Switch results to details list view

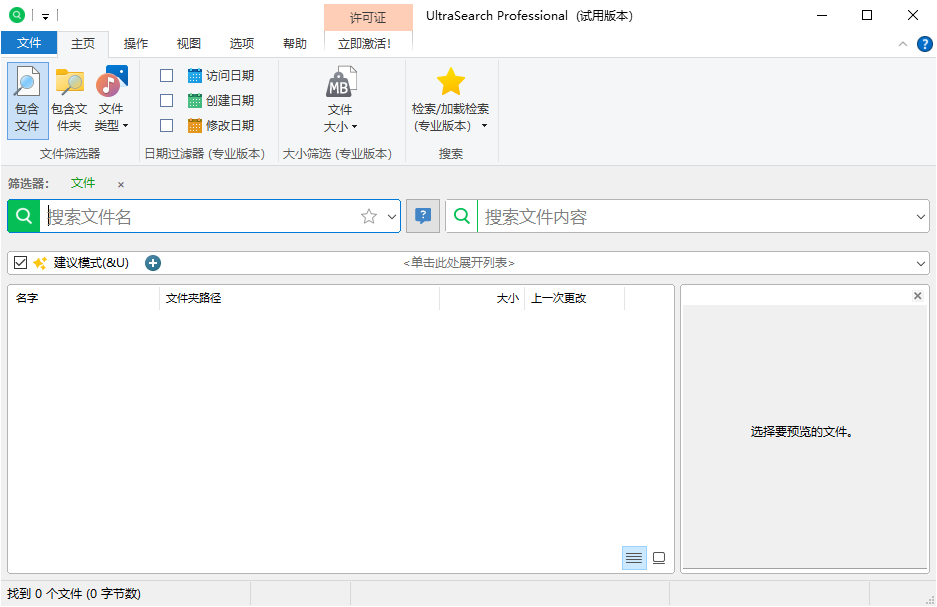(x=634, y=558)
